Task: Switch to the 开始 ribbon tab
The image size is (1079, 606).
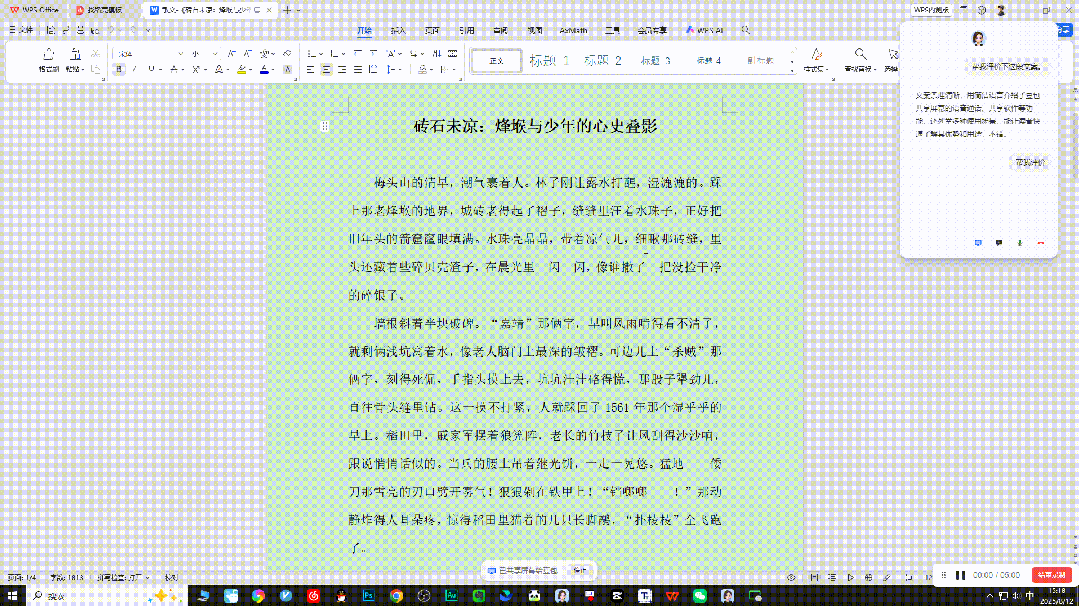Action: point(365,30)
